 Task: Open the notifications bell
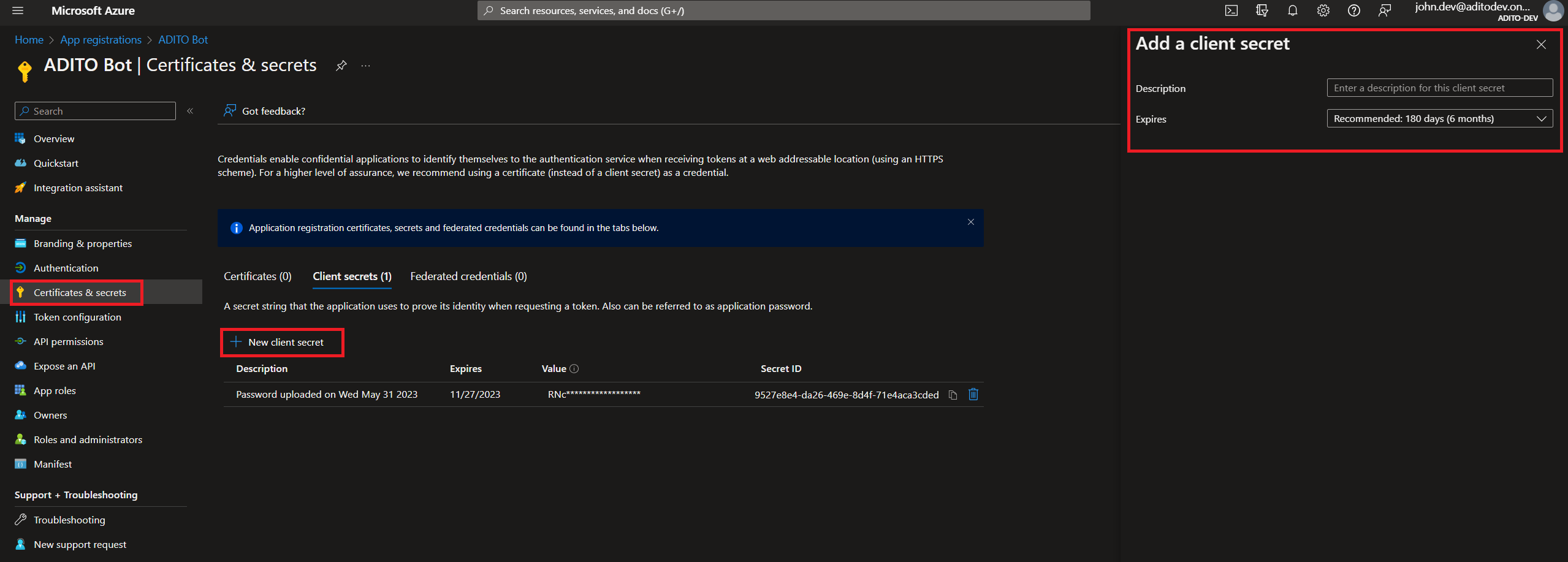click(1293, 10)
